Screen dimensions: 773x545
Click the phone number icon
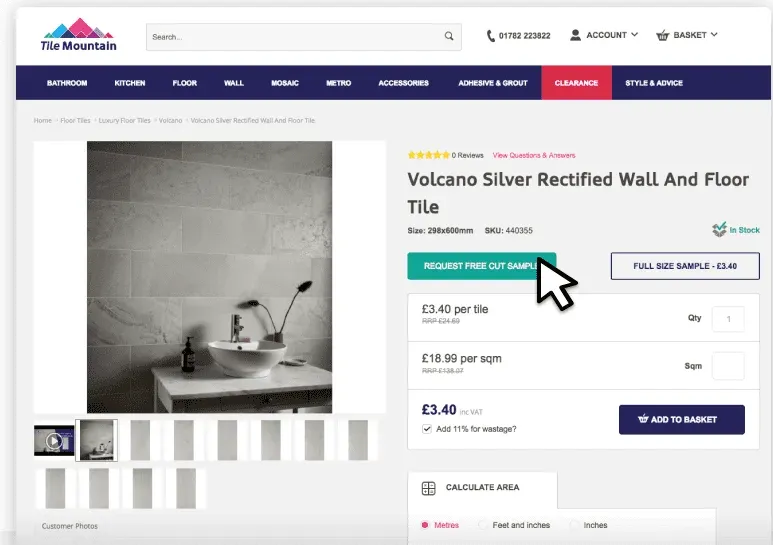click(x=491, y=36)
